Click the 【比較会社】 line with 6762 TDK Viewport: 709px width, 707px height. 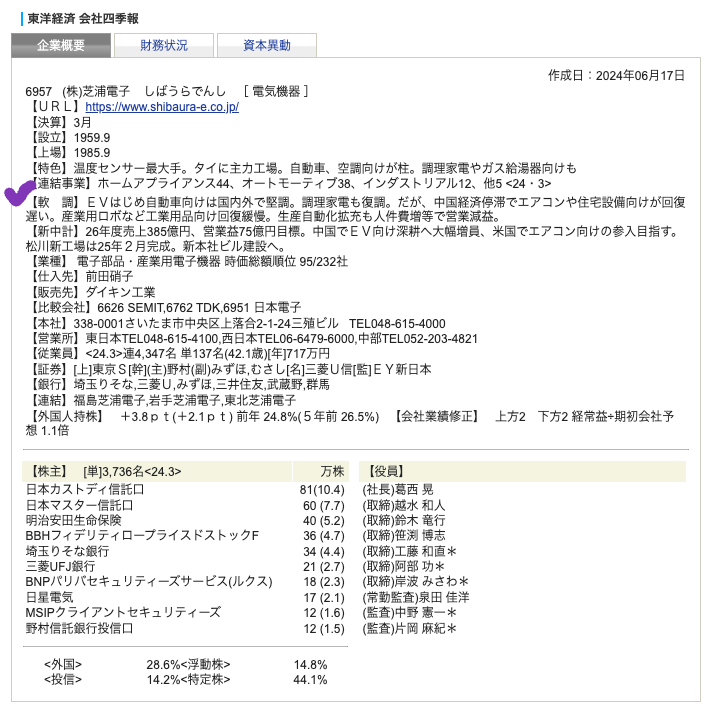163,307
